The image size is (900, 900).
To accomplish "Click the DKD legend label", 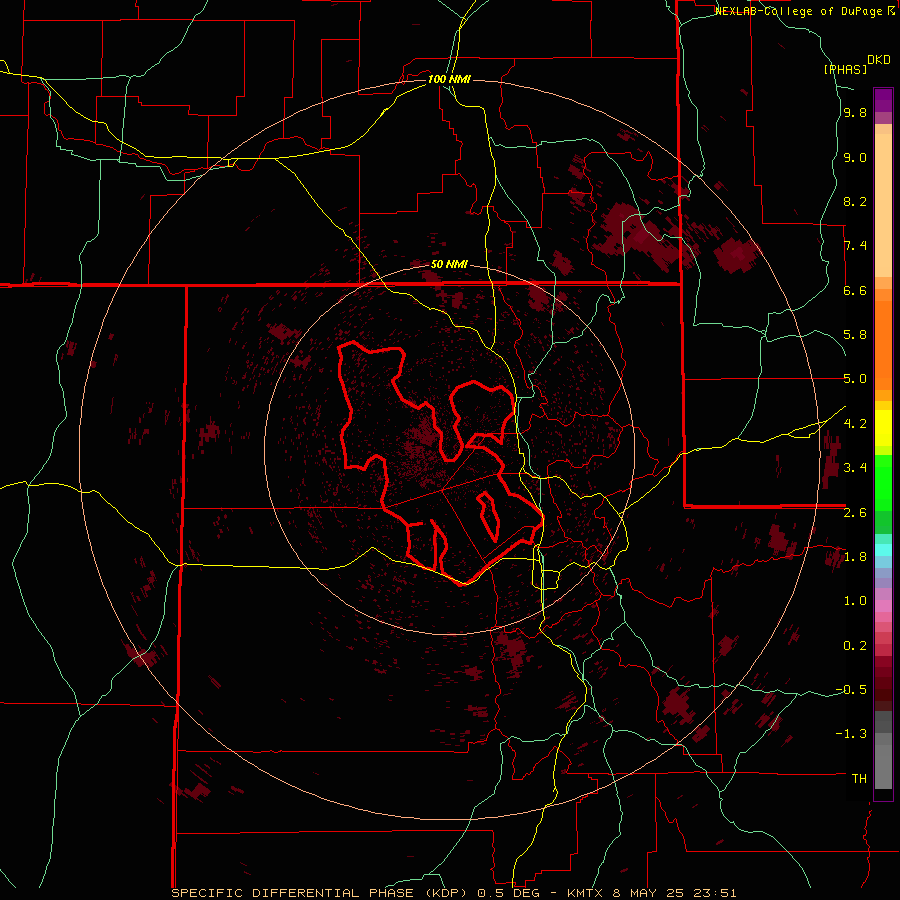I will pos(878,60).
